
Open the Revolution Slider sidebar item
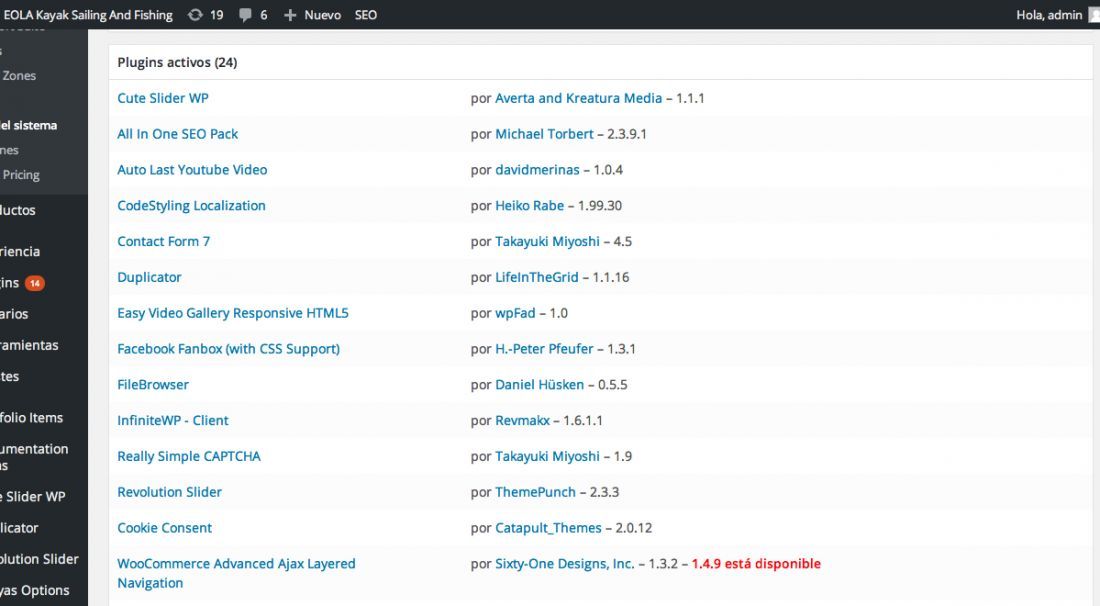39,559
